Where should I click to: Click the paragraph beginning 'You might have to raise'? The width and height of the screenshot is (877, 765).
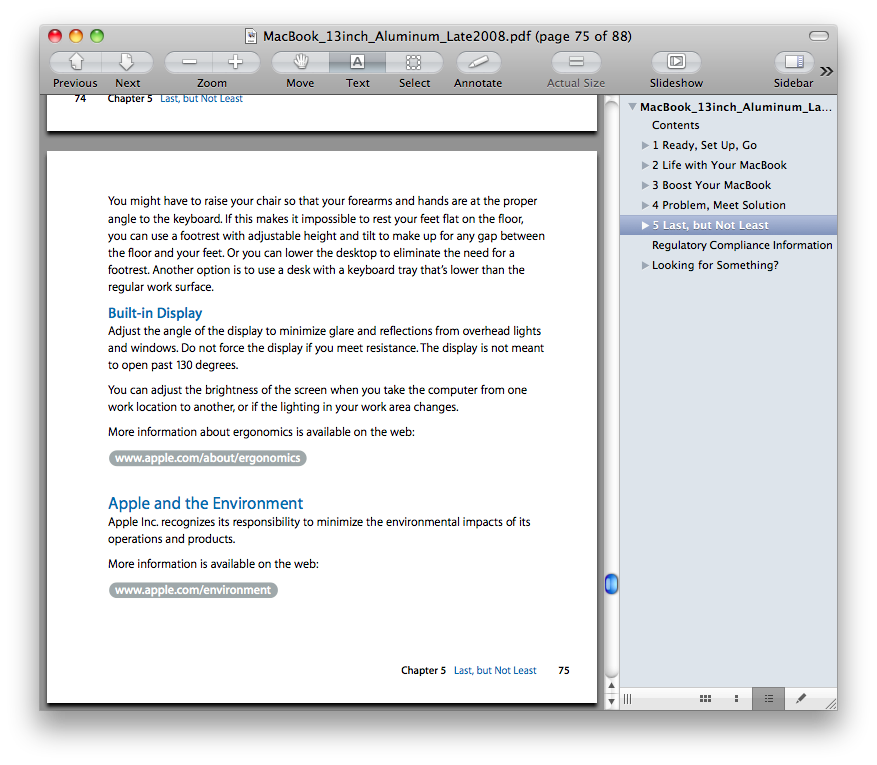(326, 244)
